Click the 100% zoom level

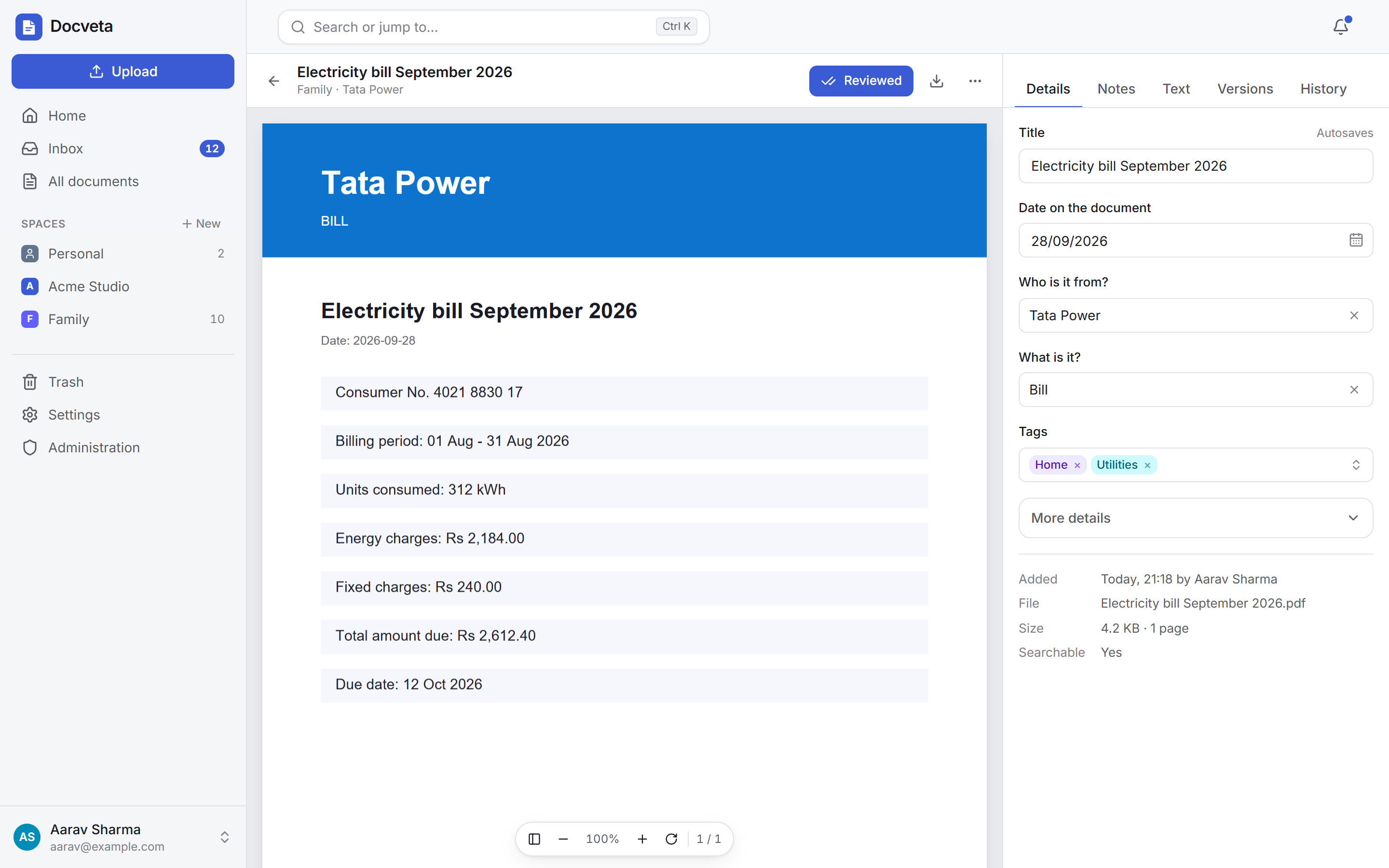(602, 839)
